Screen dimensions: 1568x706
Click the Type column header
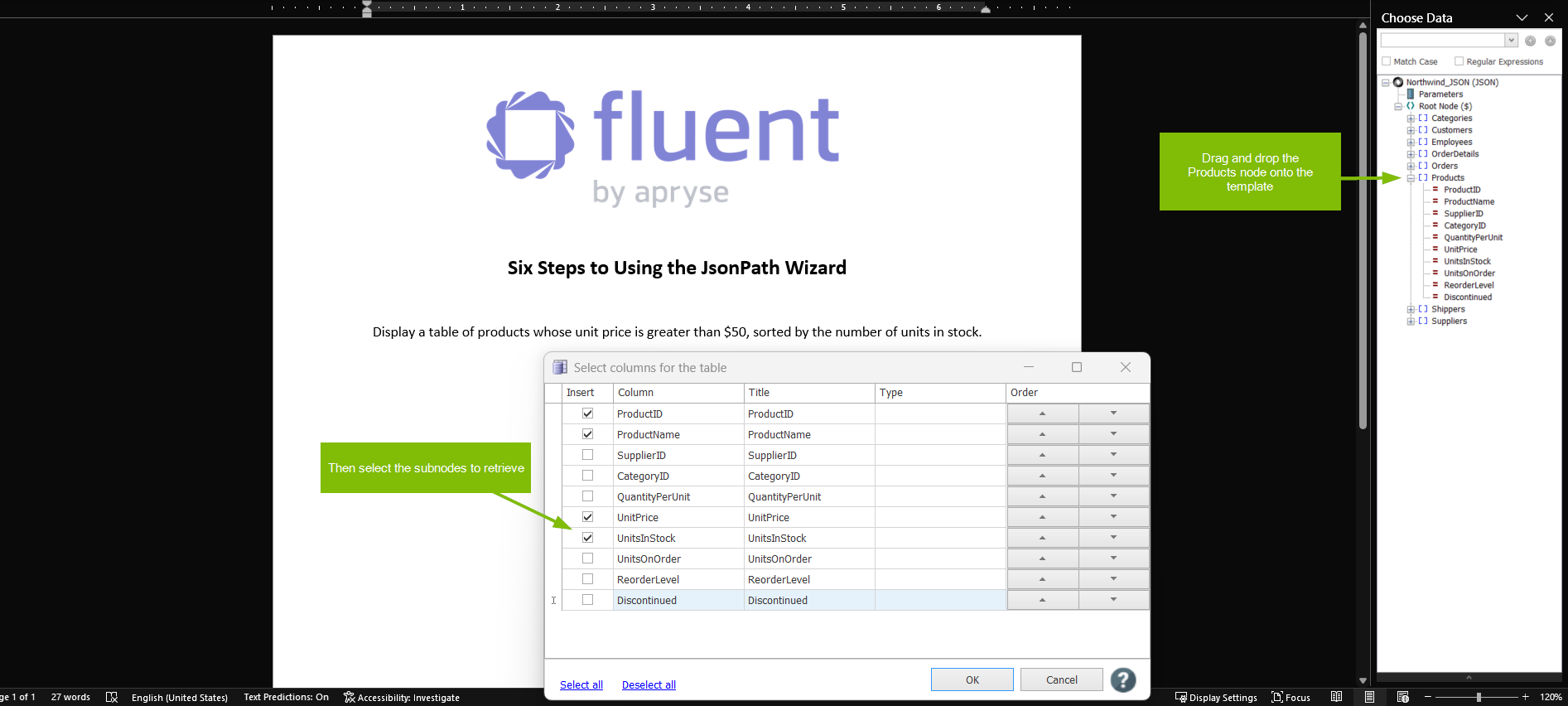(940, 393)
